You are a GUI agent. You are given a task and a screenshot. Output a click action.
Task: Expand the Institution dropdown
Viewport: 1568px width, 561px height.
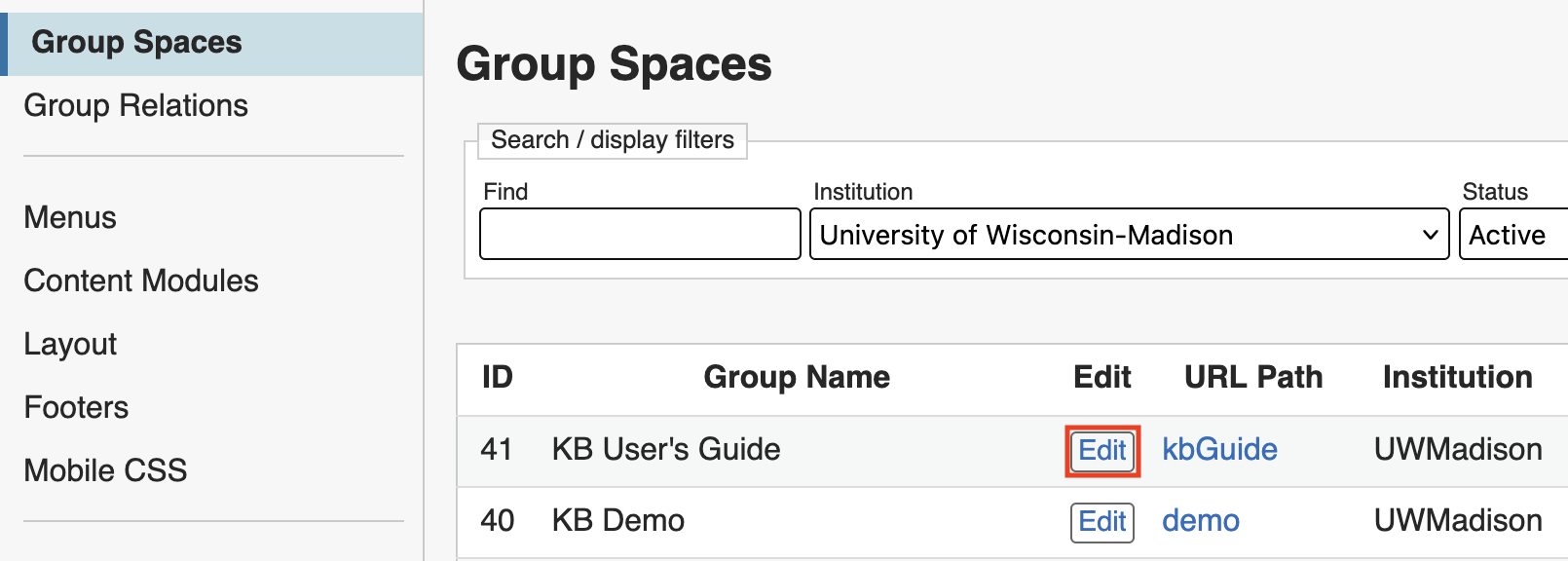pos(1129,235)
